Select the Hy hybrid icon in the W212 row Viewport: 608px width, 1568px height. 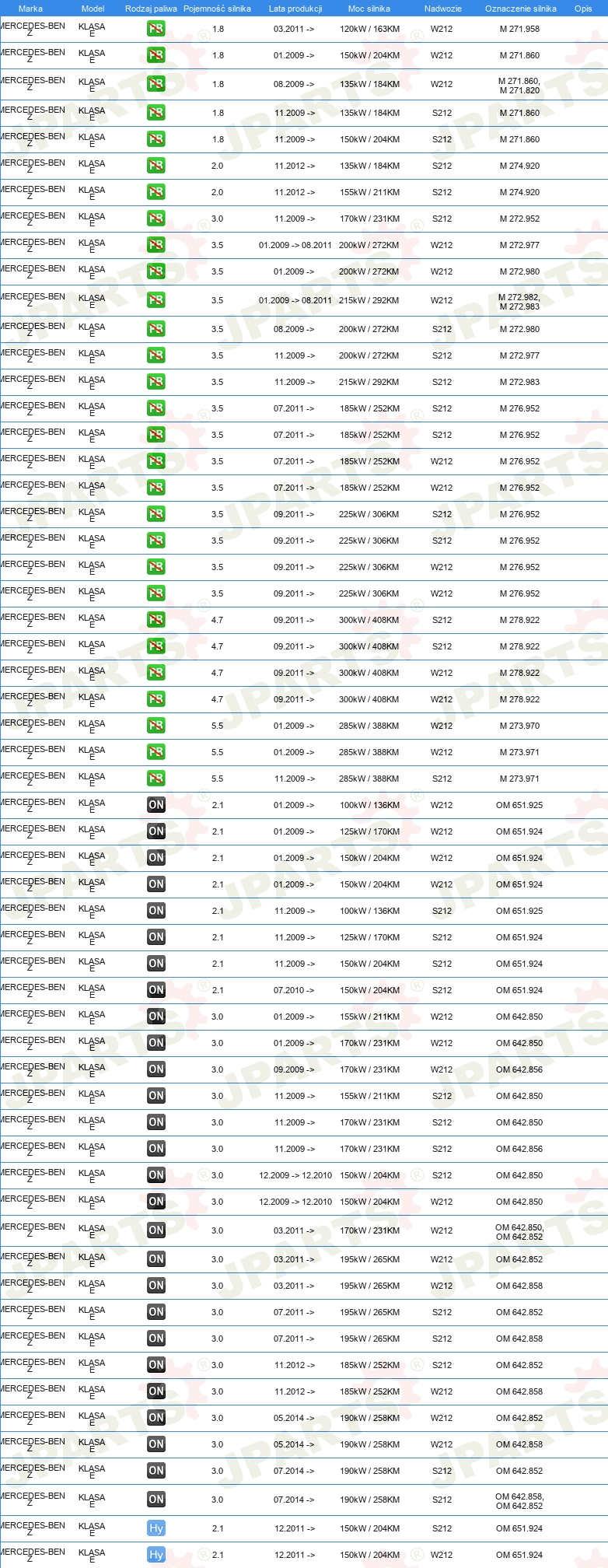(x=156, y=1555)
